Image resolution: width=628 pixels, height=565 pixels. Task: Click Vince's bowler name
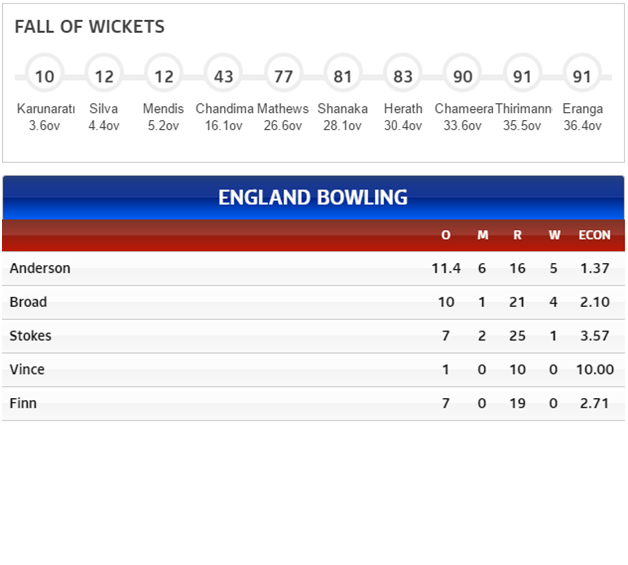(x=27, y=369)
